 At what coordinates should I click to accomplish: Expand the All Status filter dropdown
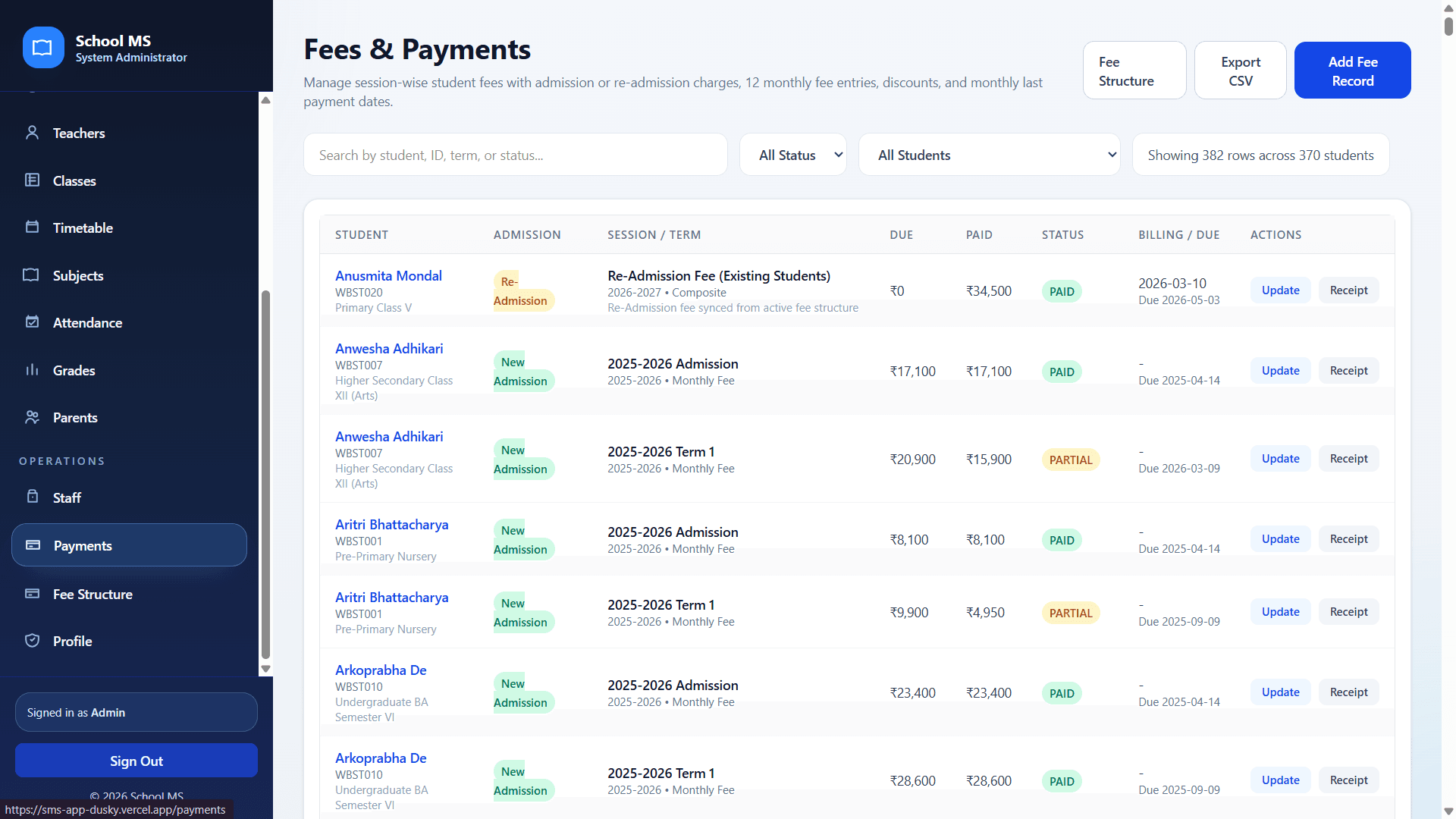(793, 155)
